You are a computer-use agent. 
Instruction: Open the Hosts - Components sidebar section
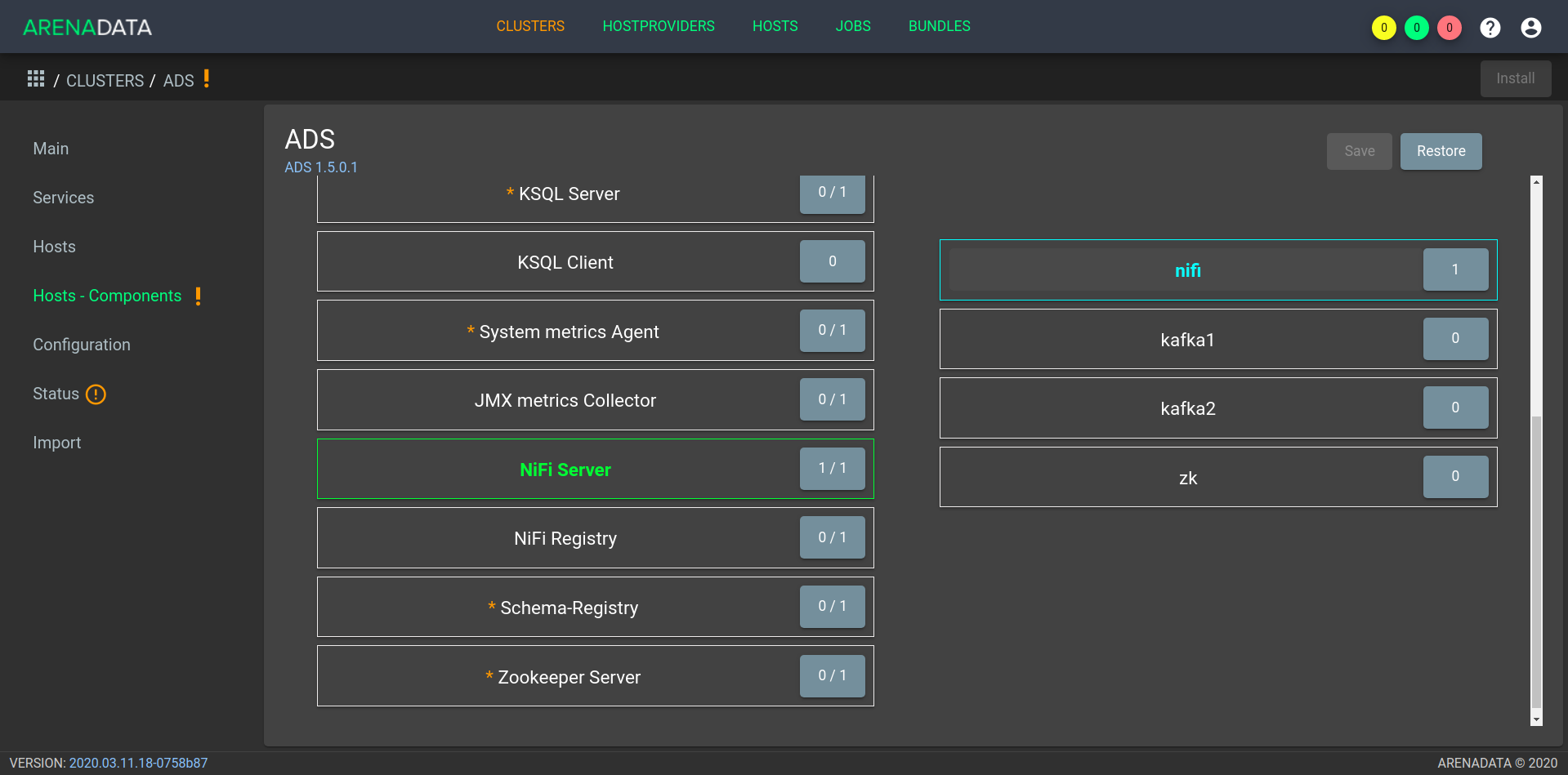(107, 296)
